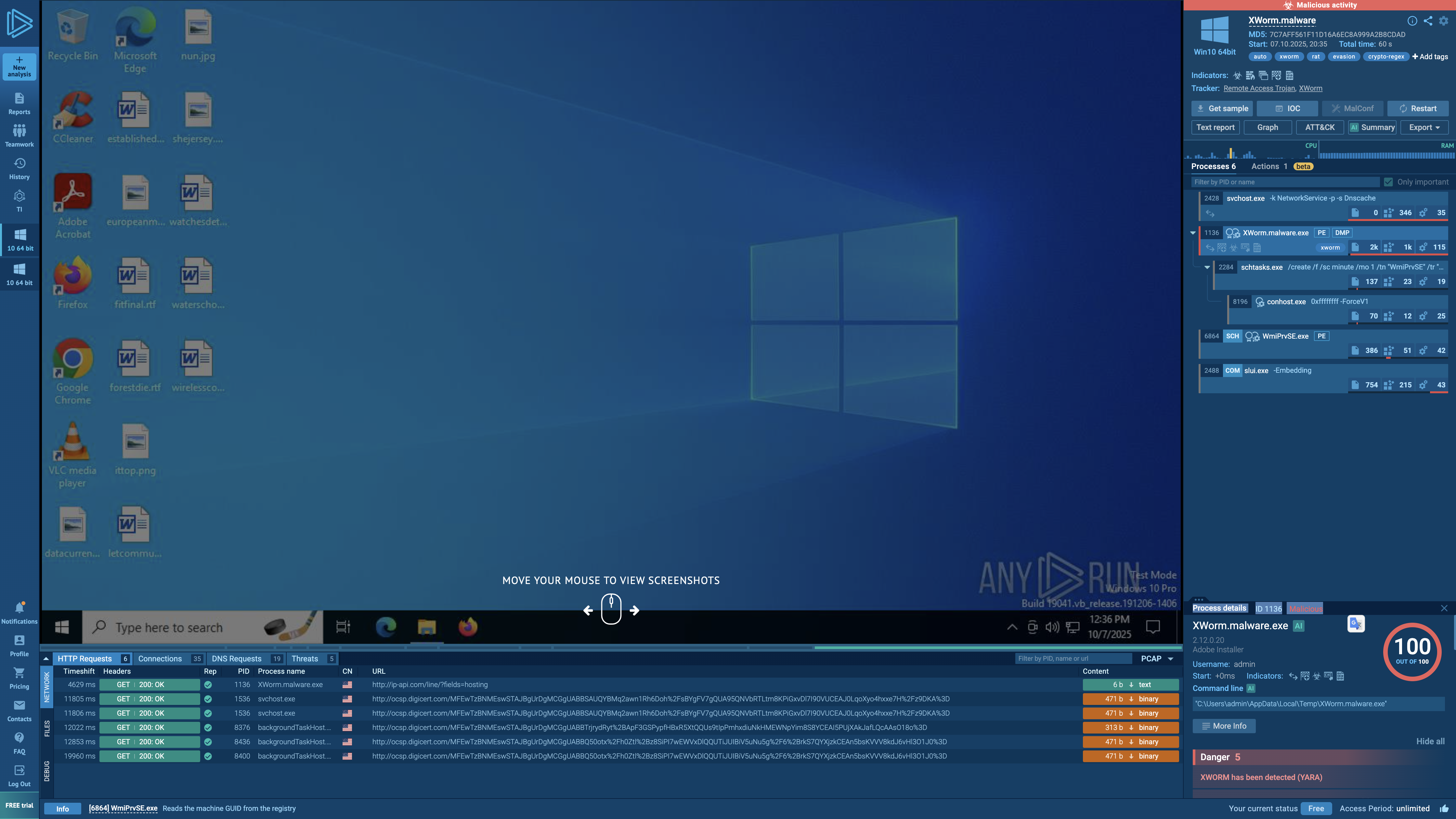The width and height of the screenshot is (1456, 819).
Task: Click the More Info button
Action: pos(1224,726)
